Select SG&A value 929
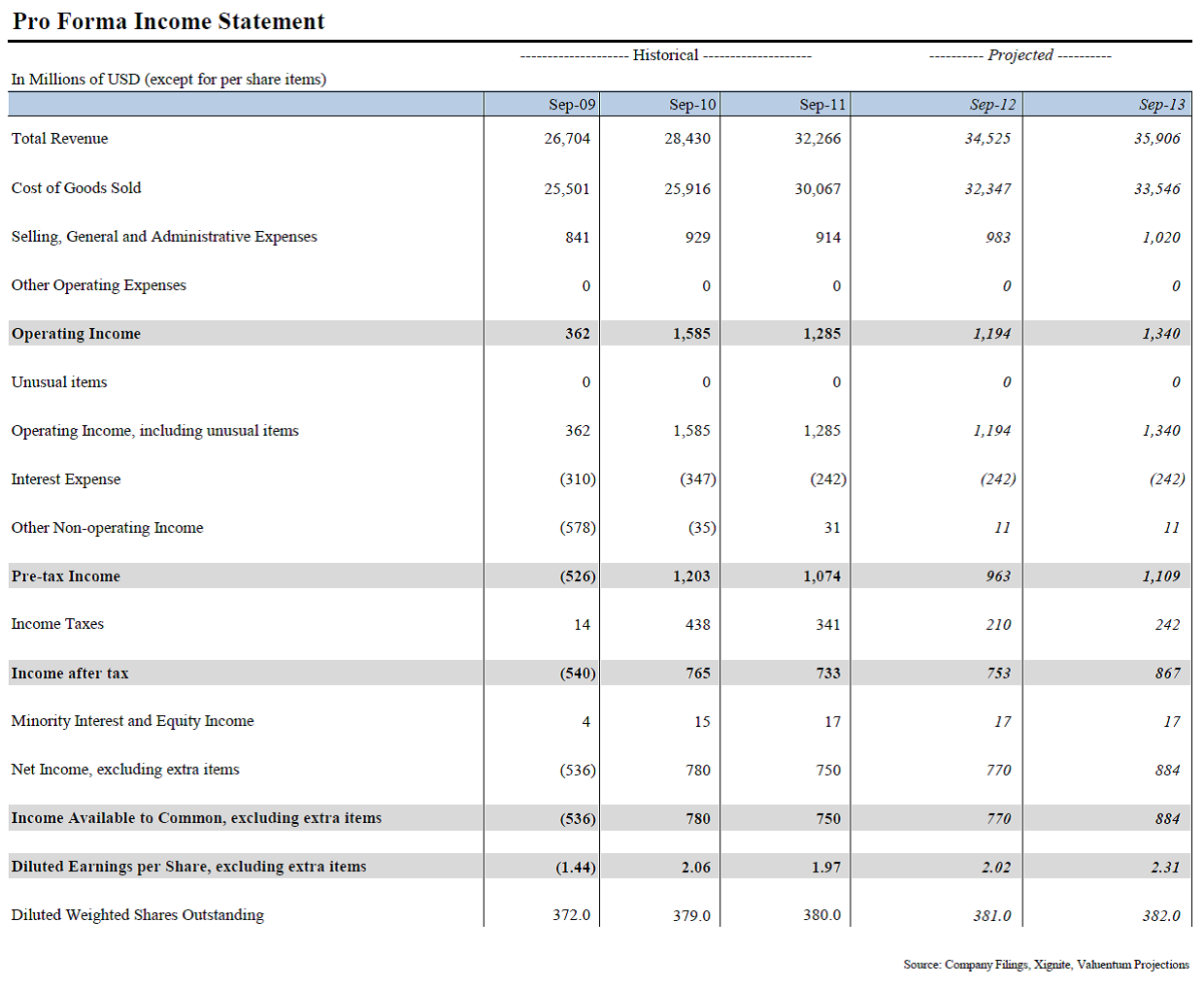Viewport: 1204px width, 987px height. (x=698, y=238)
